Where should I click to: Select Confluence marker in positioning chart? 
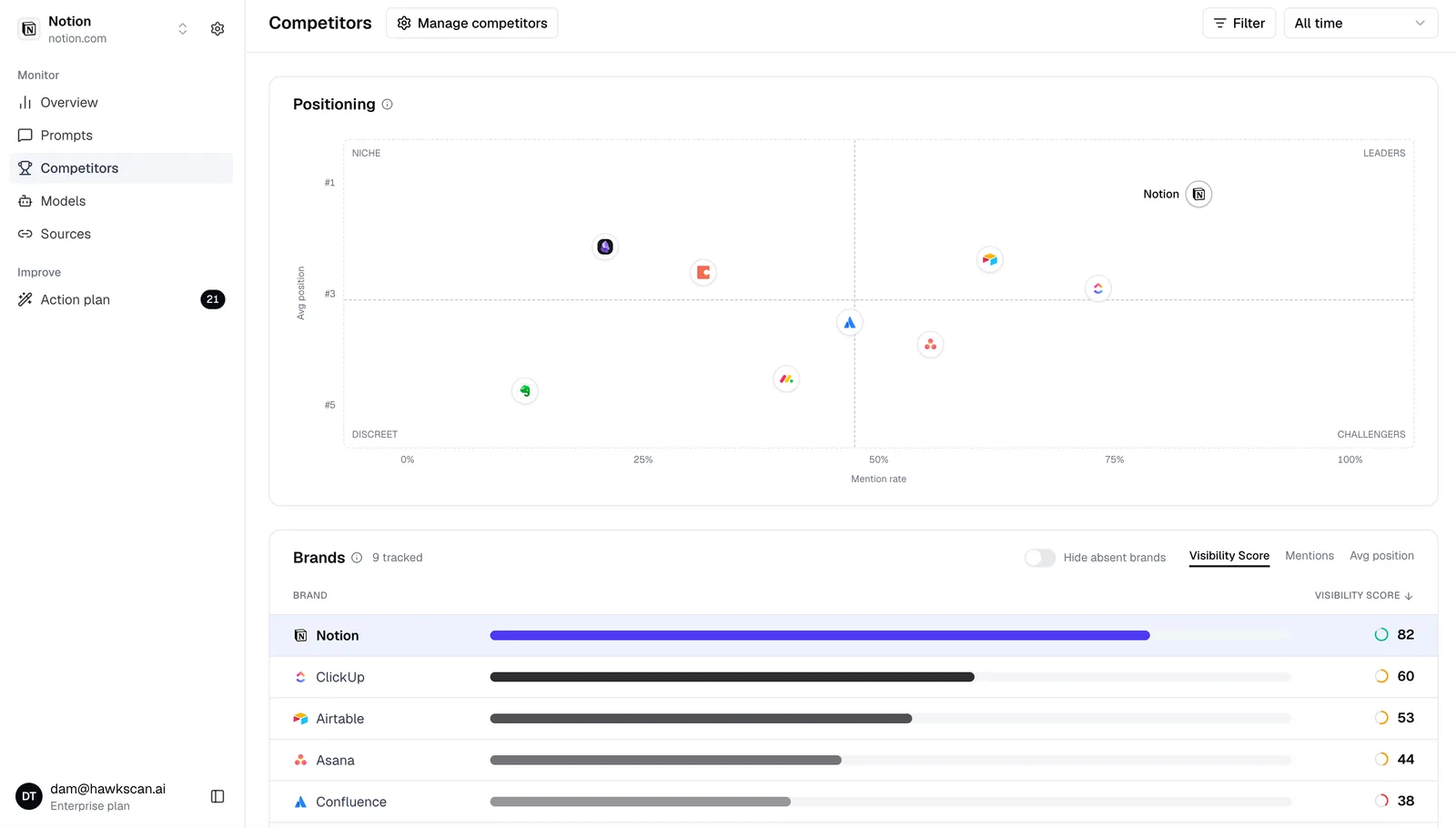click(849, 322)
